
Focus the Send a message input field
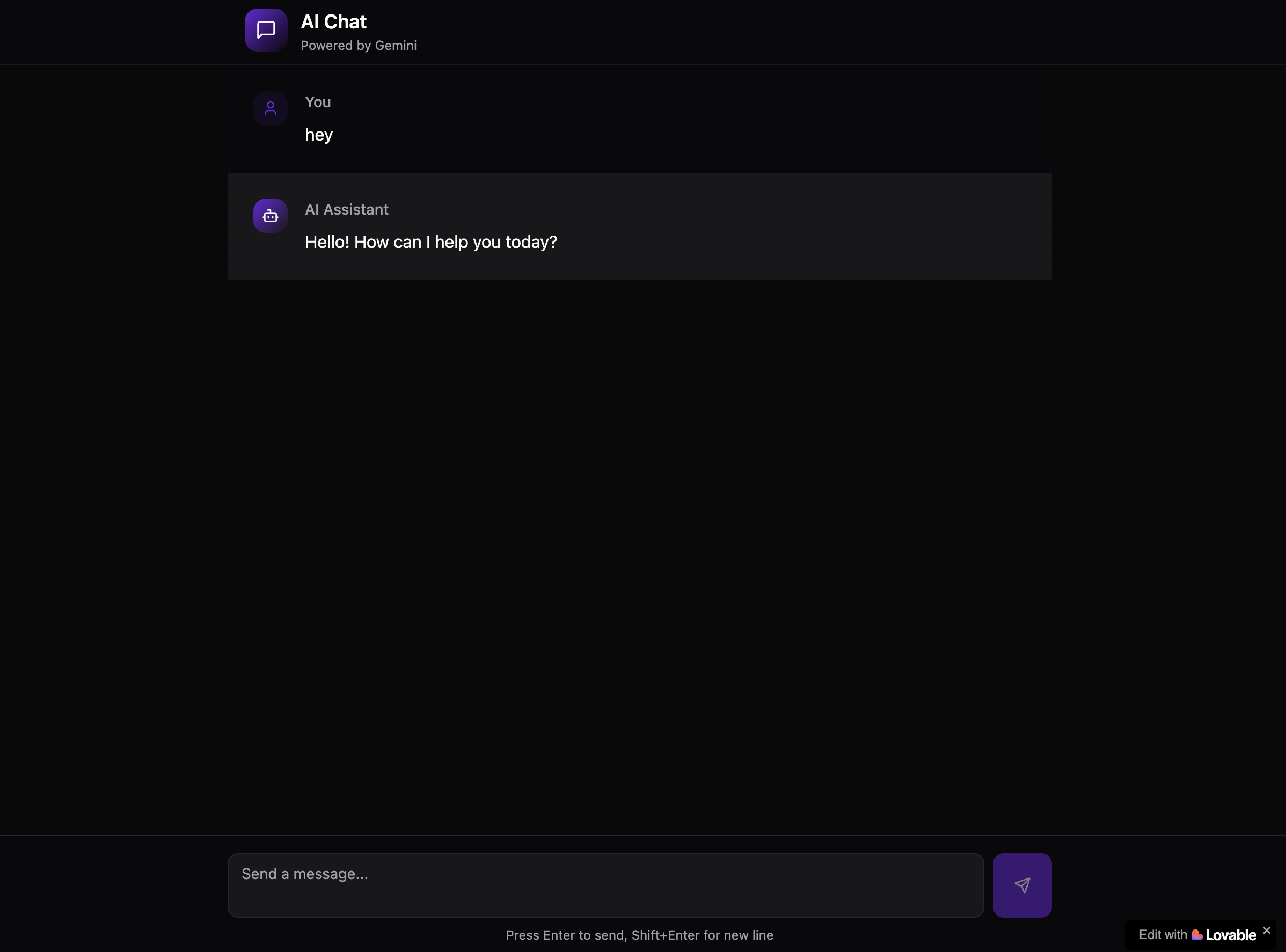point(605,885)
